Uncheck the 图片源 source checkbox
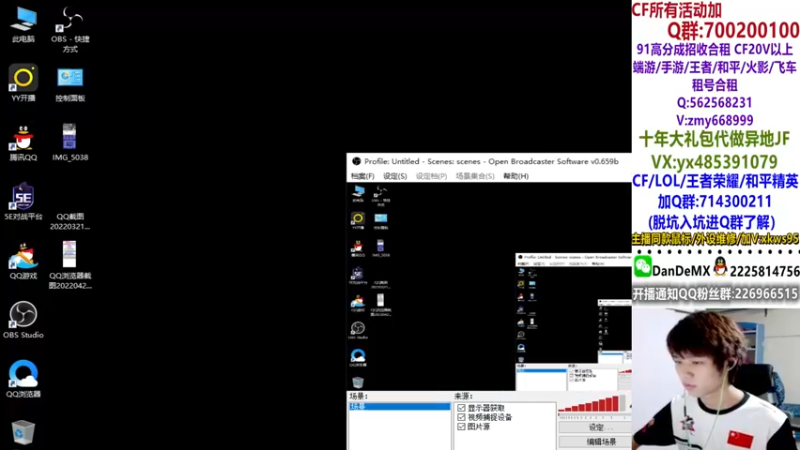The height and width of the screenshot is (450, 800). 461,427
